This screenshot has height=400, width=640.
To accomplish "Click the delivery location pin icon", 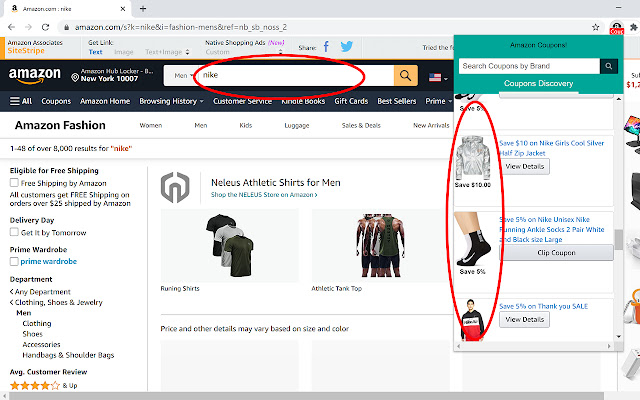I will (x=75, y=77).
